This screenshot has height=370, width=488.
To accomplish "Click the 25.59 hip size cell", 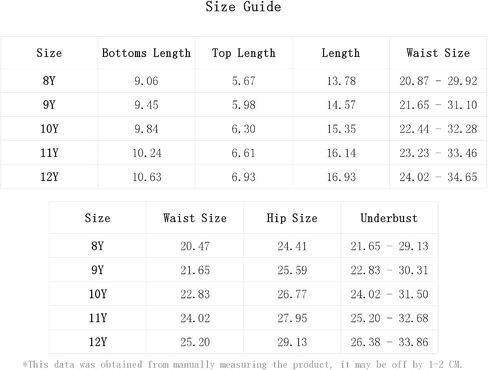I will pos(292,270).
